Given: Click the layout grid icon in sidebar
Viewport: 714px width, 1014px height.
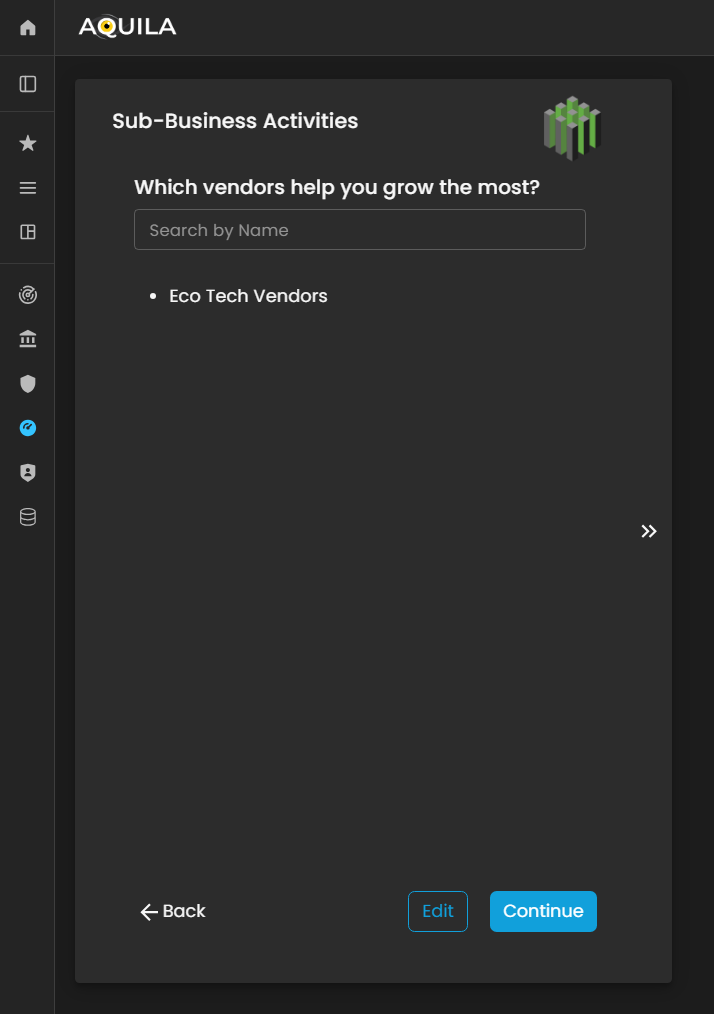Looking at the screenshot, I should pos(28,232).
